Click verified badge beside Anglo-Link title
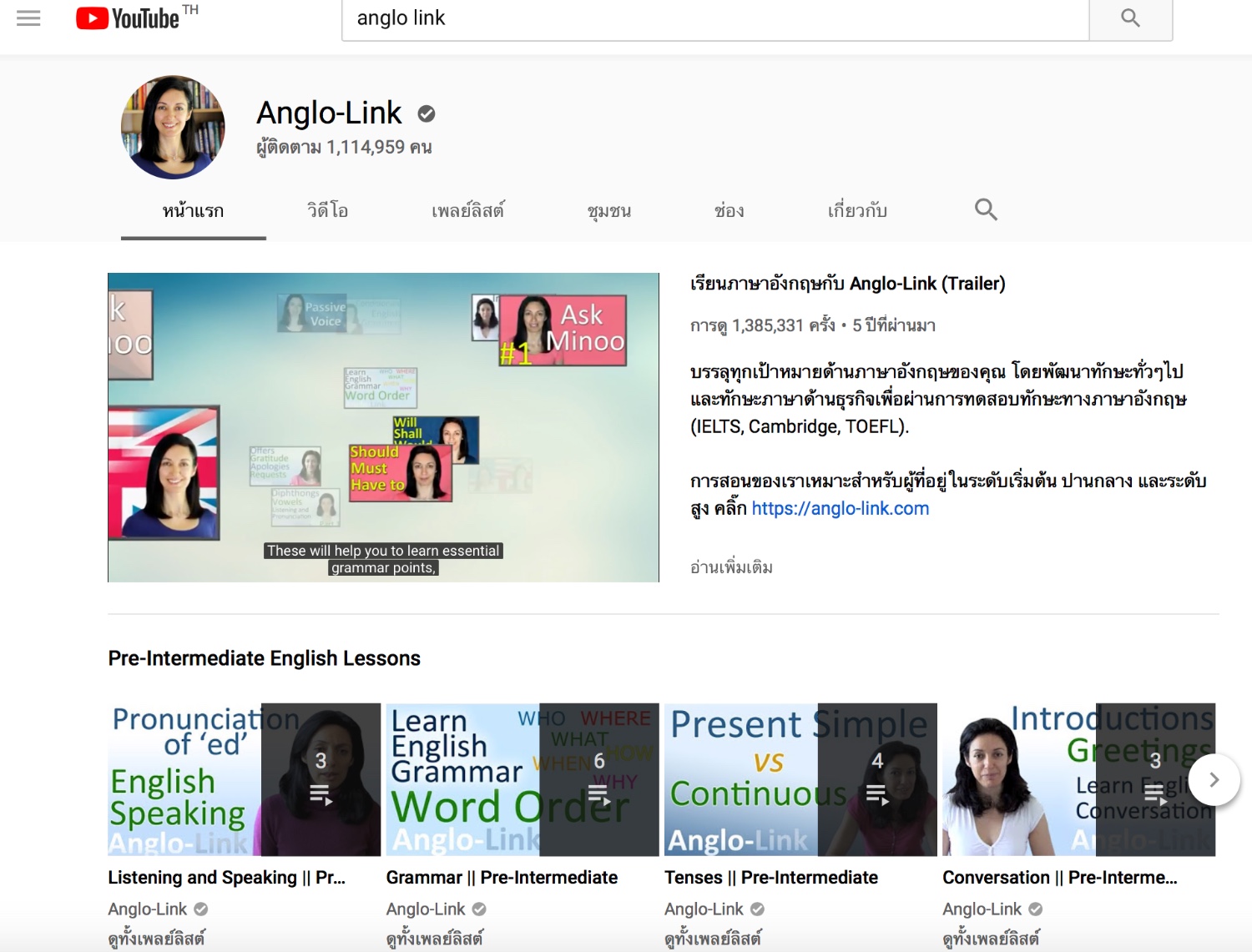Screen dimensions: 1252x952 coord(427,113)
